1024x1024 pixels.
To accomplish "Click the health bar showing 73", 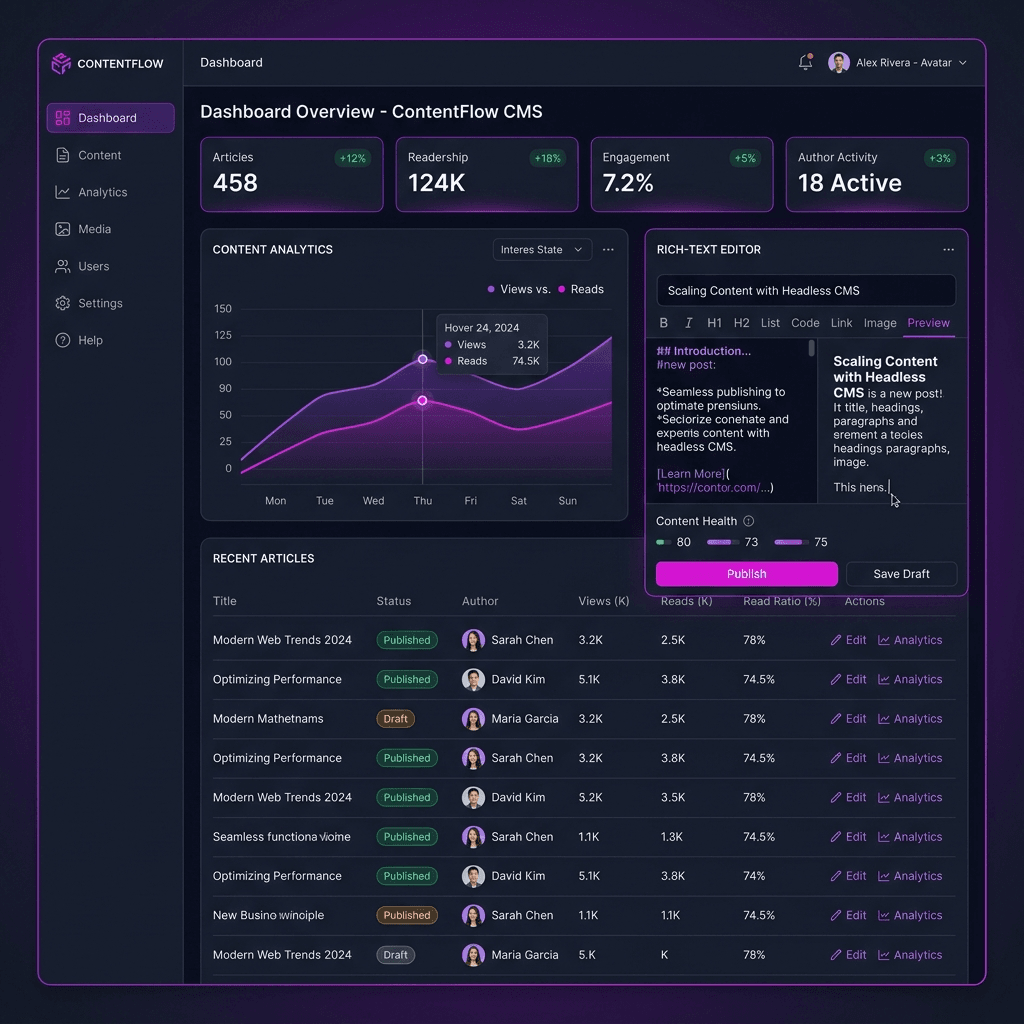I will (722, 542).
